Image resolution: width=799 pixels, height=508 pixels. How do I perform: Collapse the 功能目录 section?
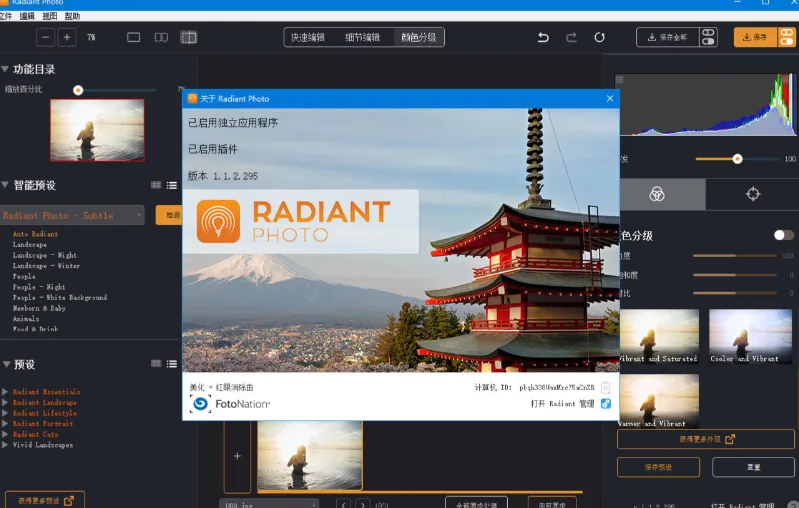5,69
